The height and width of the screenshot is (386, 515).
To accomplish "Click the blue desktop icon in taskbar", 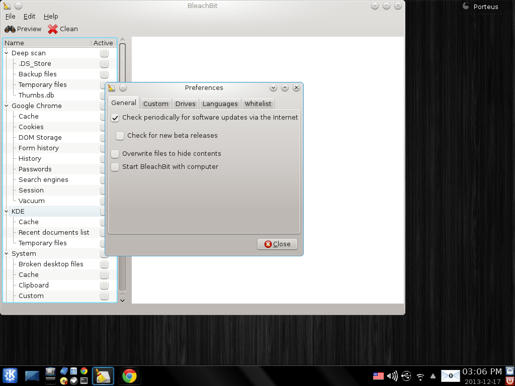I will [x=32, y=376].
